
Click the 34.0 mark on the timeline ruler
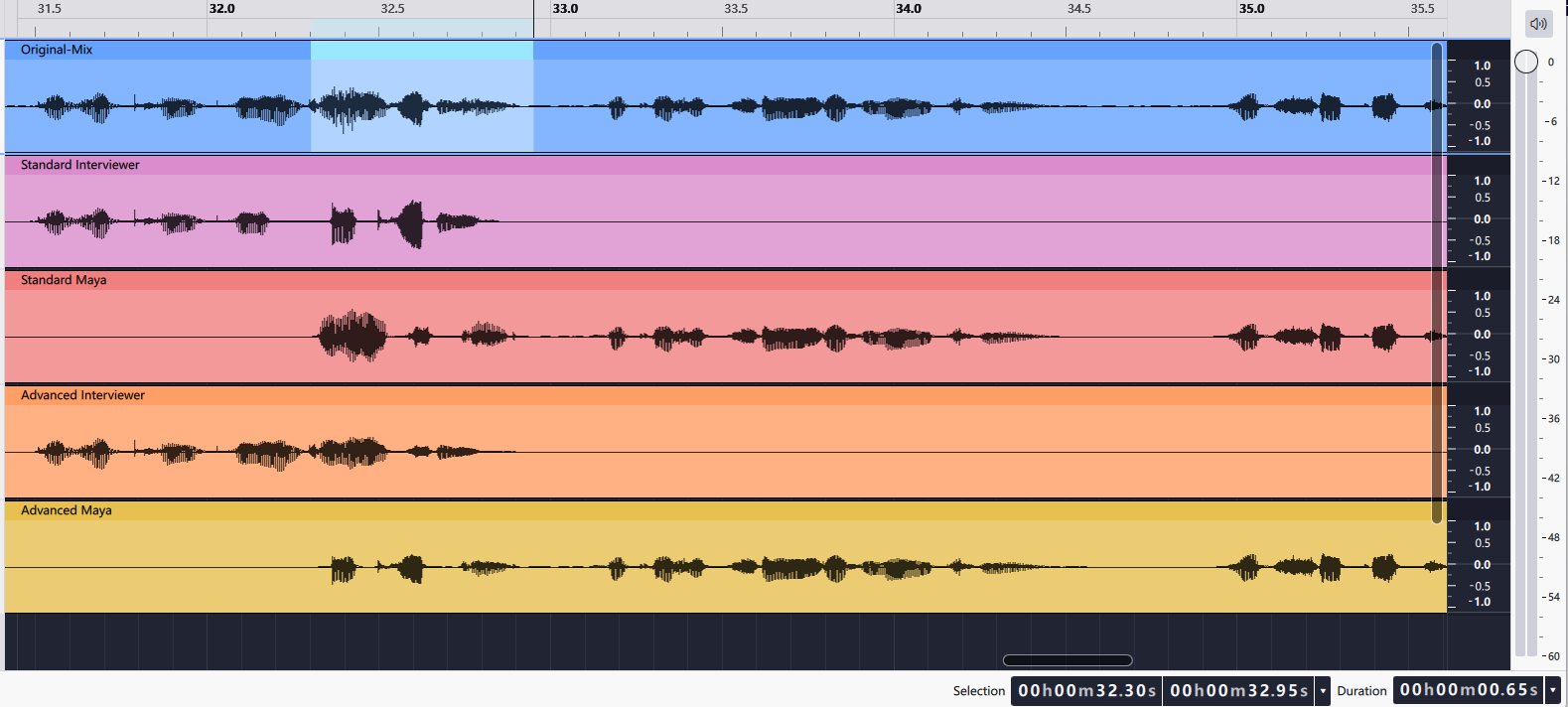pos(909,9)
